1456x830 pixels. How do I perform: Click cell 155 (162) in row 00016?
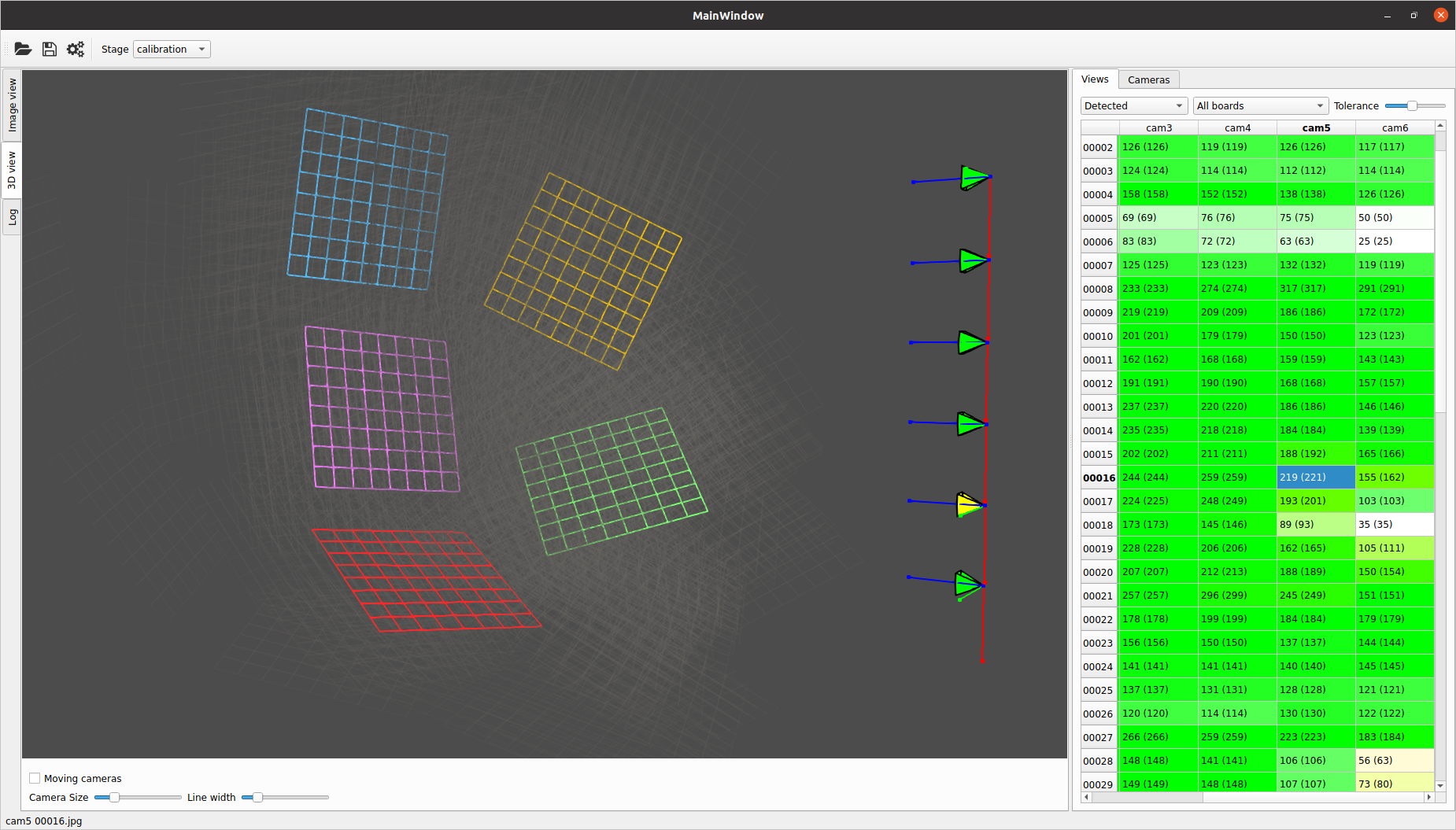click(x=1395, y=477)
